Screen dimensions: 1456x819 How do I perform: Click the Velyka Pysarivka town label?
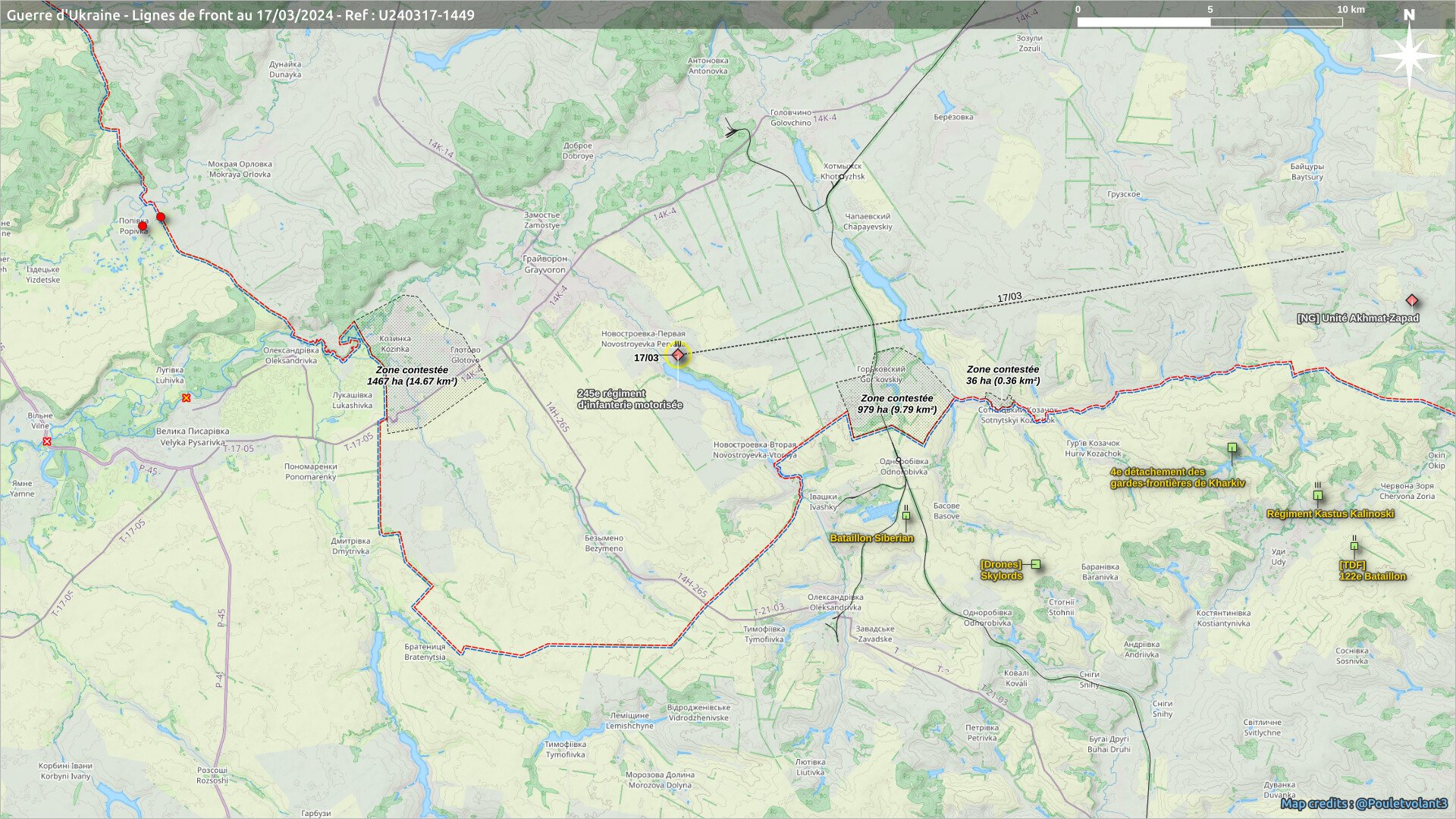coord(192,437)
